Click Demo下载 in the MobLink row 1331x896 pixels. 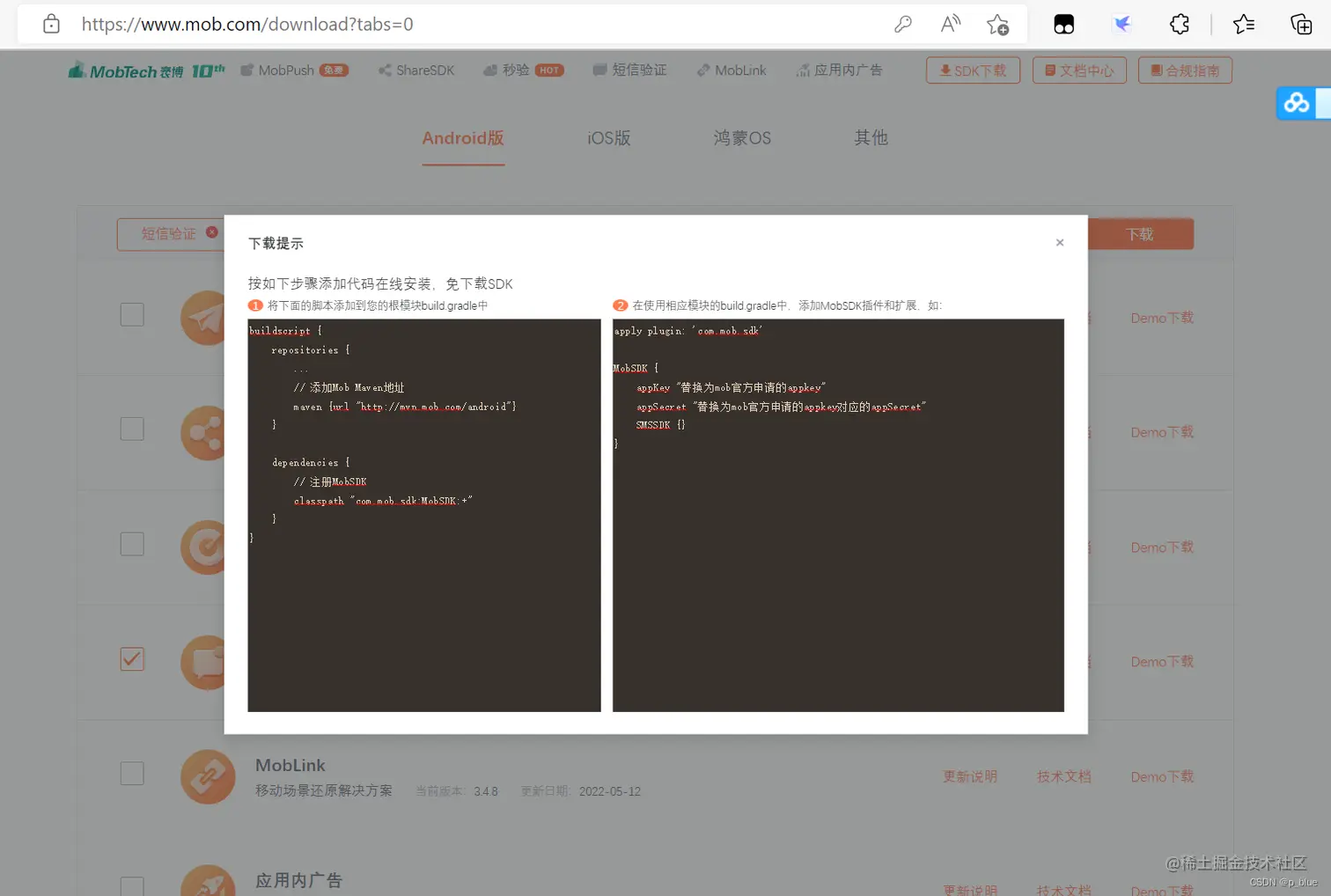click(x=1162, y=776)
